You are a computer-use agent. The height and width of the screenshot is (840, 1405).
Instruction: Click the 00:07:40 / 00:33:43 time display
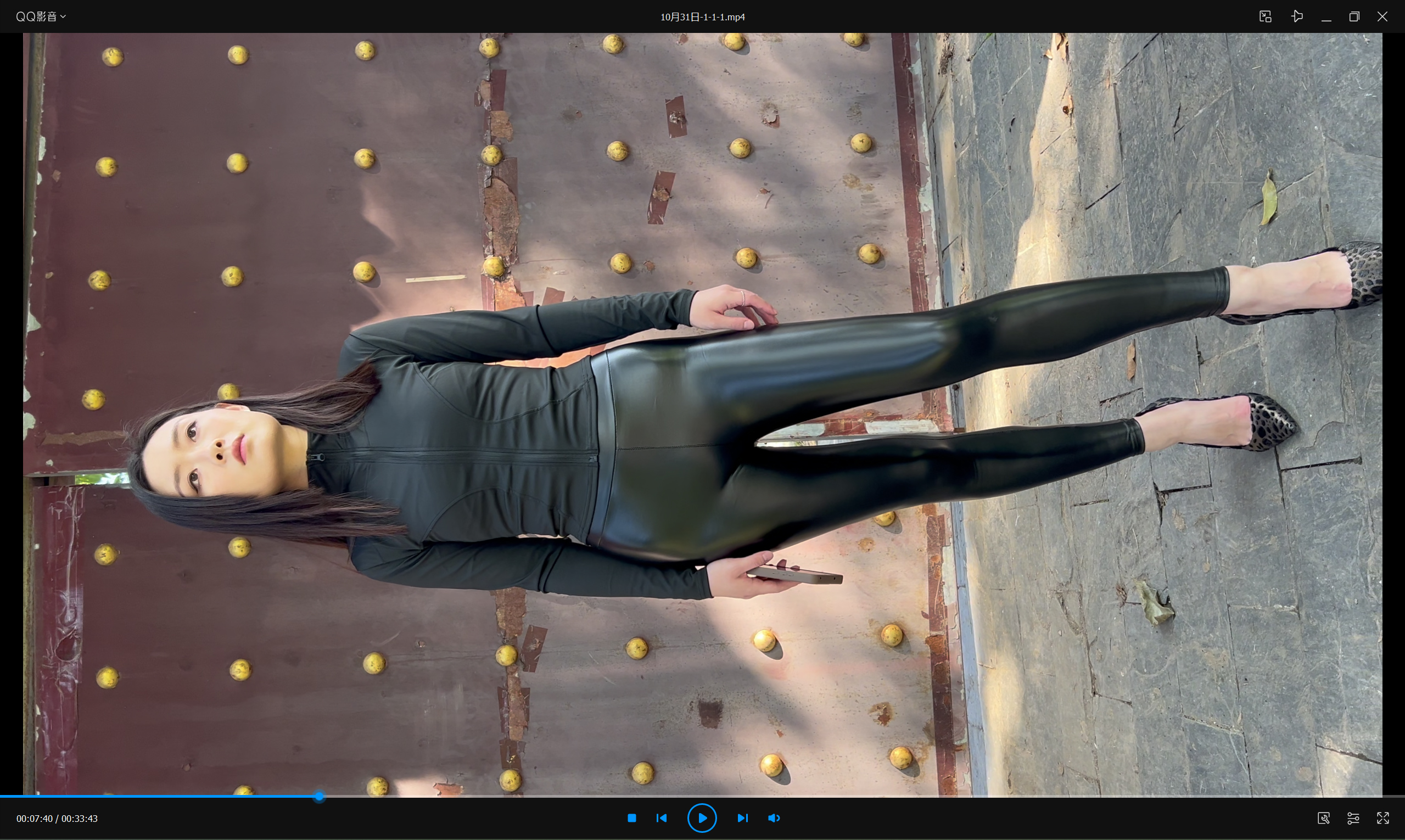pyautogui.click(x=57, y=819)
